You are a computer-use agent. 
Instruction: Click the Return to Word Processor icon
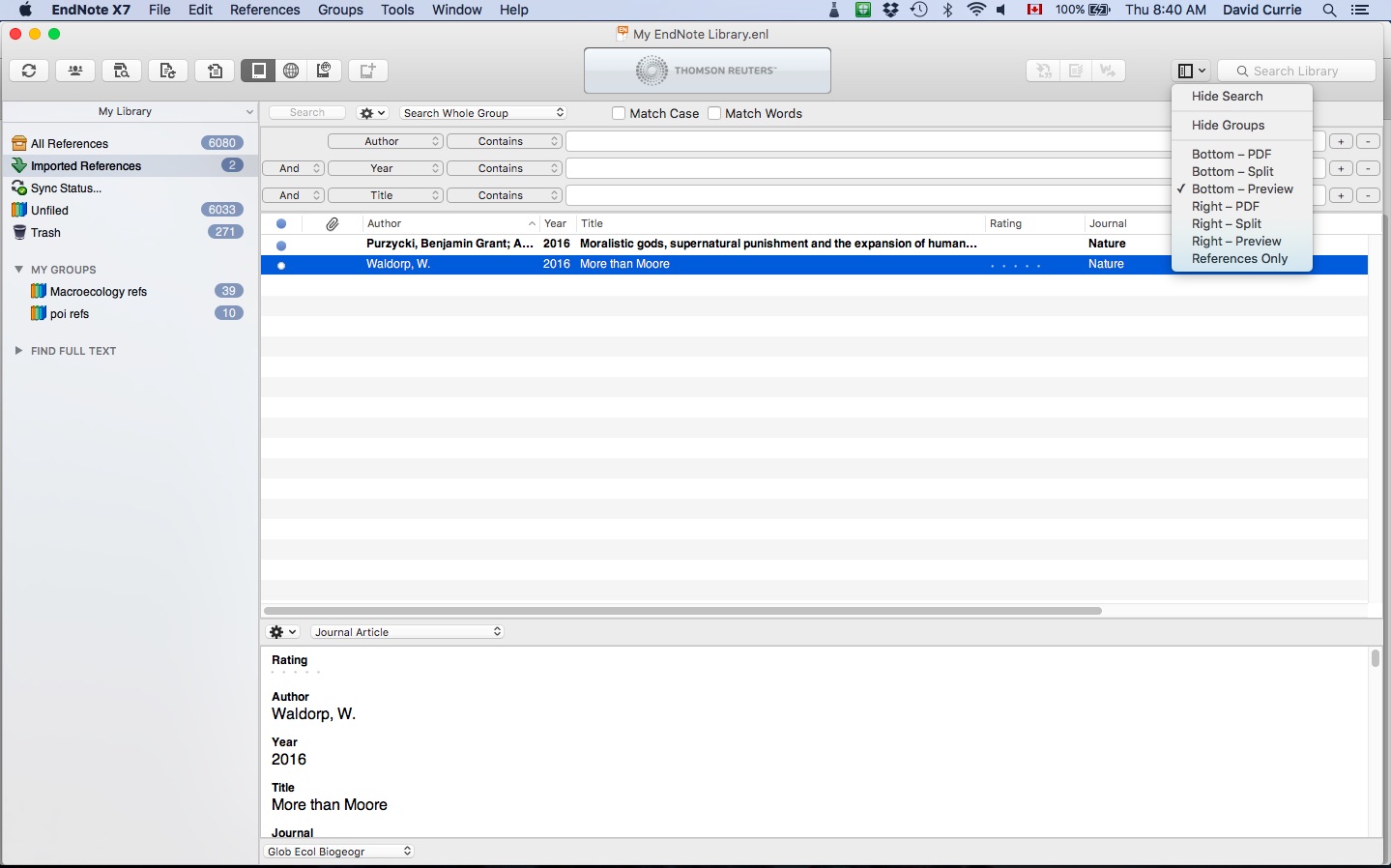1109,71
